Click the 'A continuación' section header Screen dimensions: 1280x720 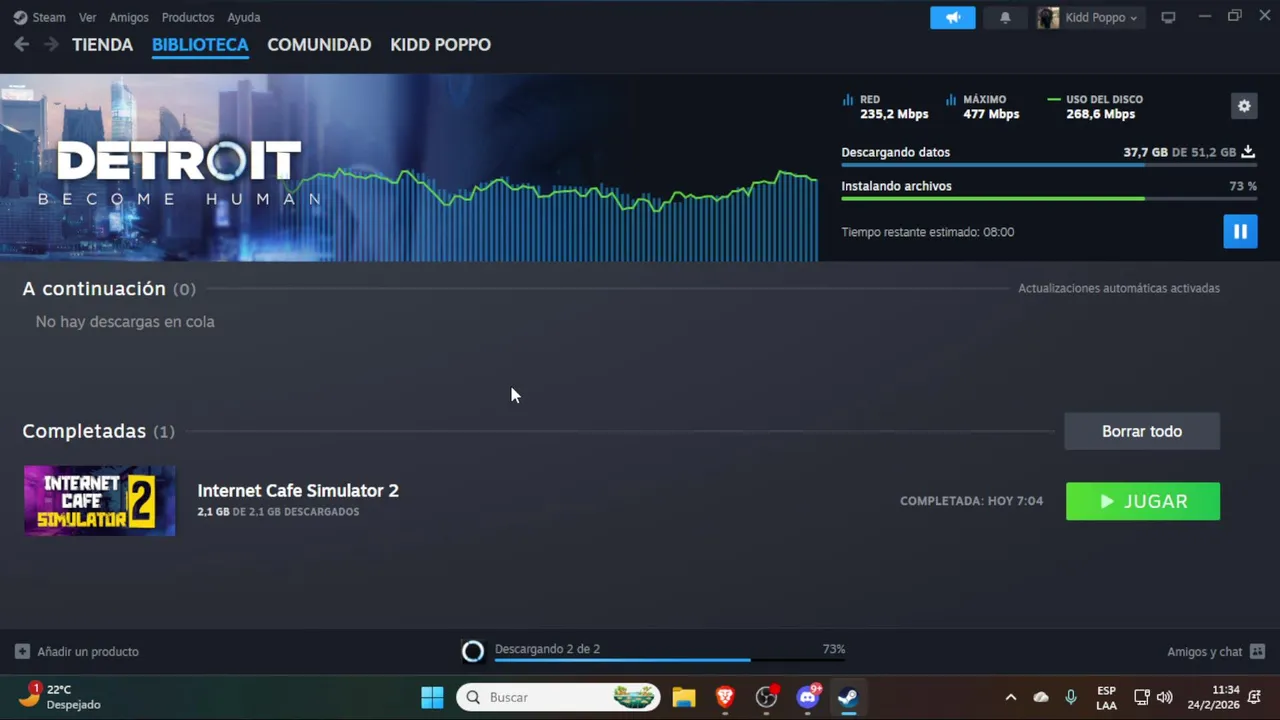109,288
